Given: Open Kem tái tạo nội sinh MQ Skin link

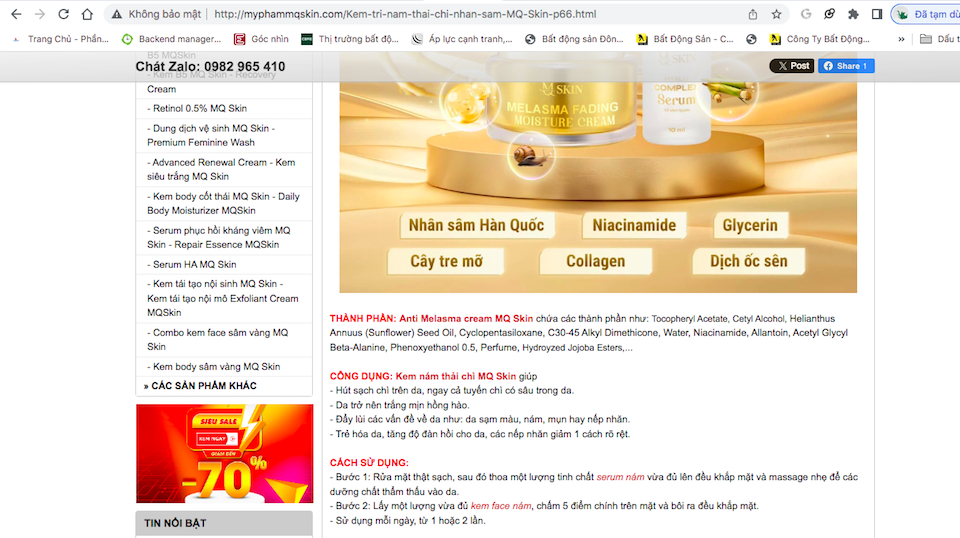Looking at the screenshot, I should [x=223, y=298].
